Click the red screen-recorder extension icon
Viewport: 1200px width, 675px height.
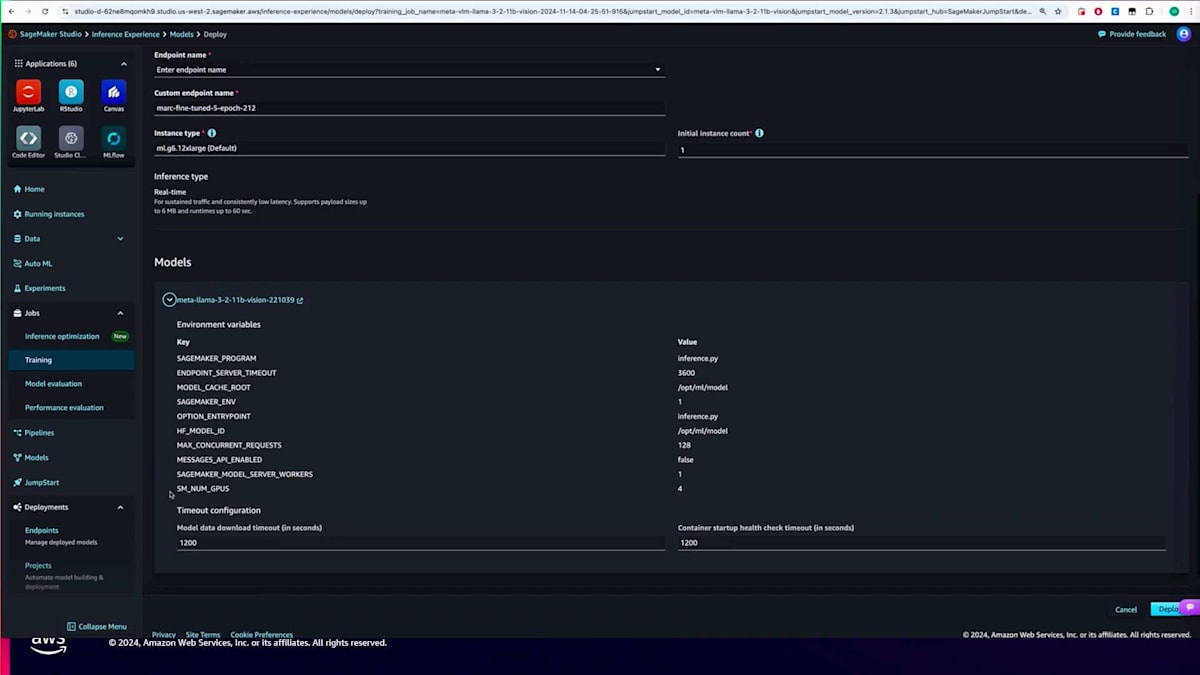click(1081, 11)
